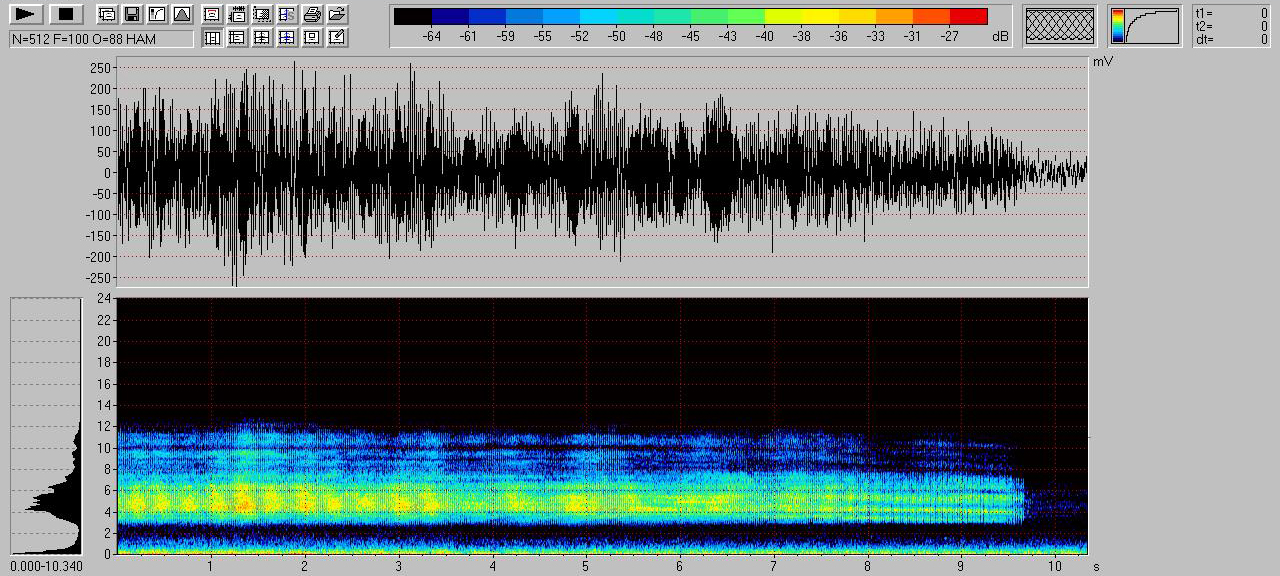Stop playback with the black square button

[x=66, y=14]
